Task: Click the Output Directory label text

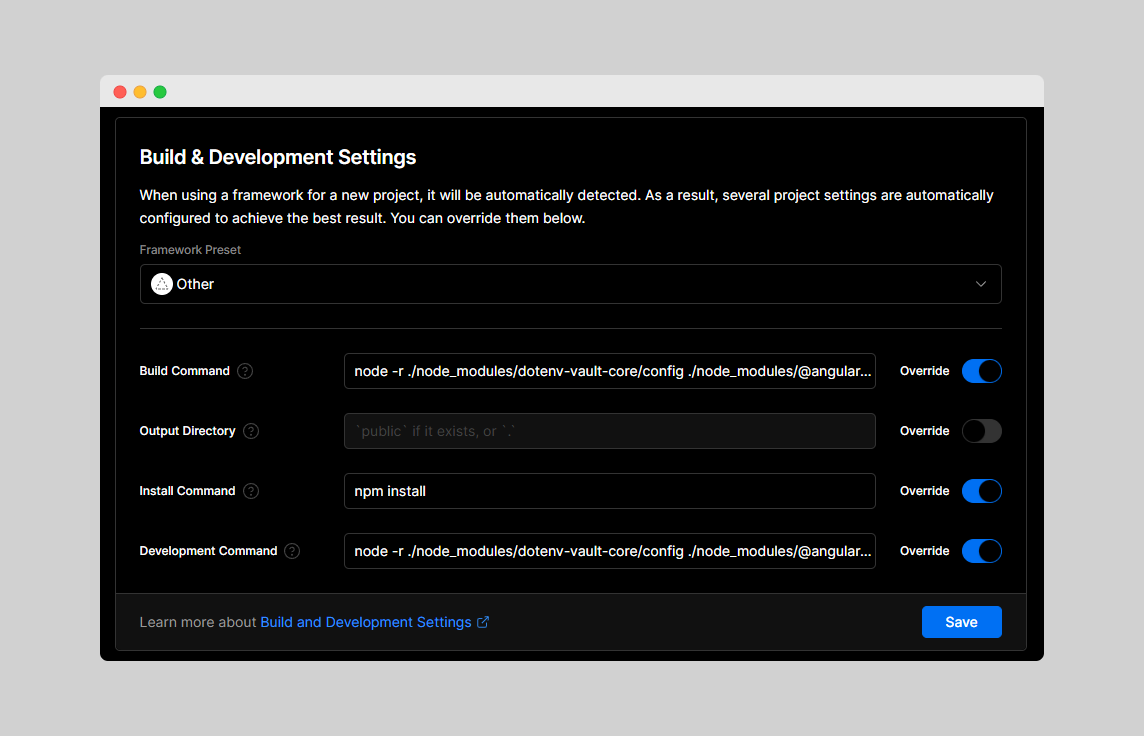Action: coord(188,431)
